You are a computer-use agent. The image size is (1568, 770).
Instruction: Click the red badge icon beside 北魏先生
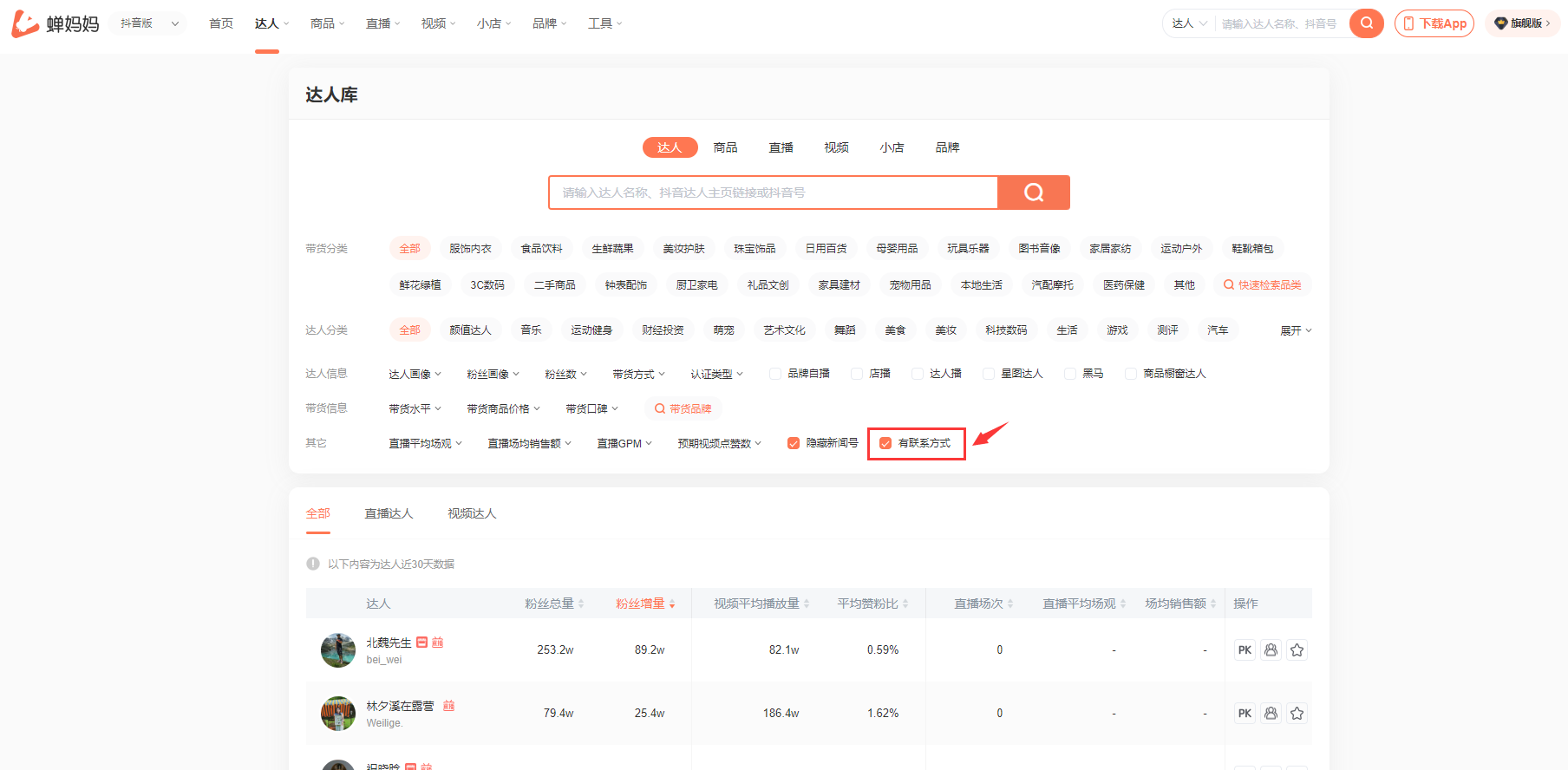tap(422, 643)
